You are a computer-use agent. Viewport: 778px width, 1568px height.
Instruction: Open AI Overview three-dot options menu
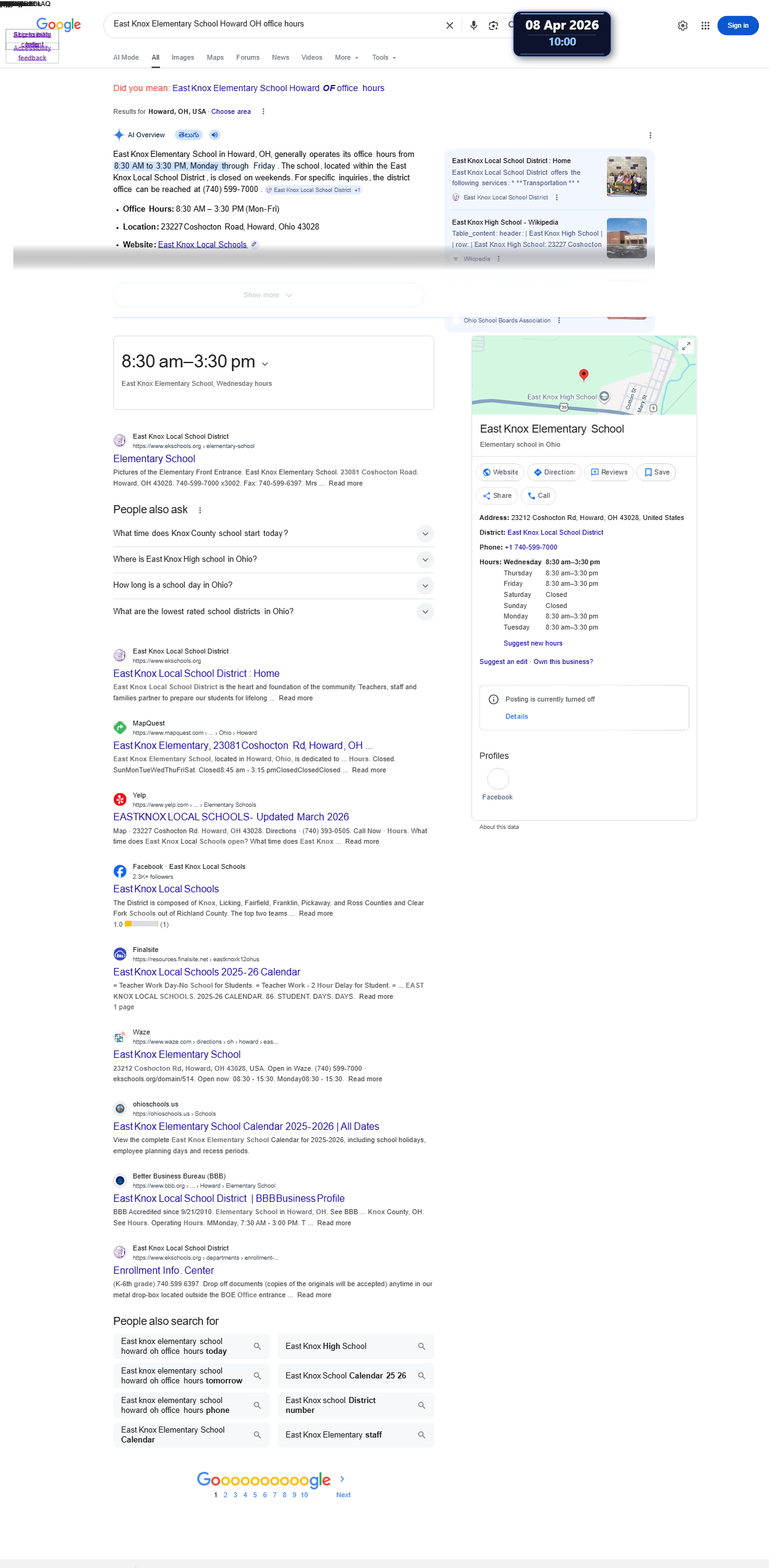(651, 135)
